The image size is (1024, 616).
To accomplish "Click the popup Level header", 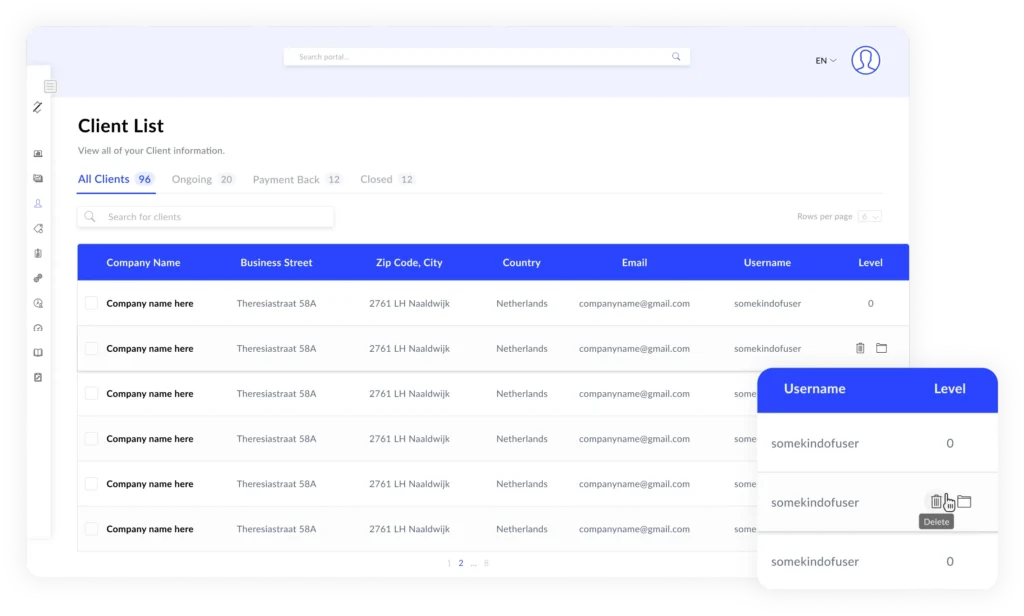I will click(950, 389).
